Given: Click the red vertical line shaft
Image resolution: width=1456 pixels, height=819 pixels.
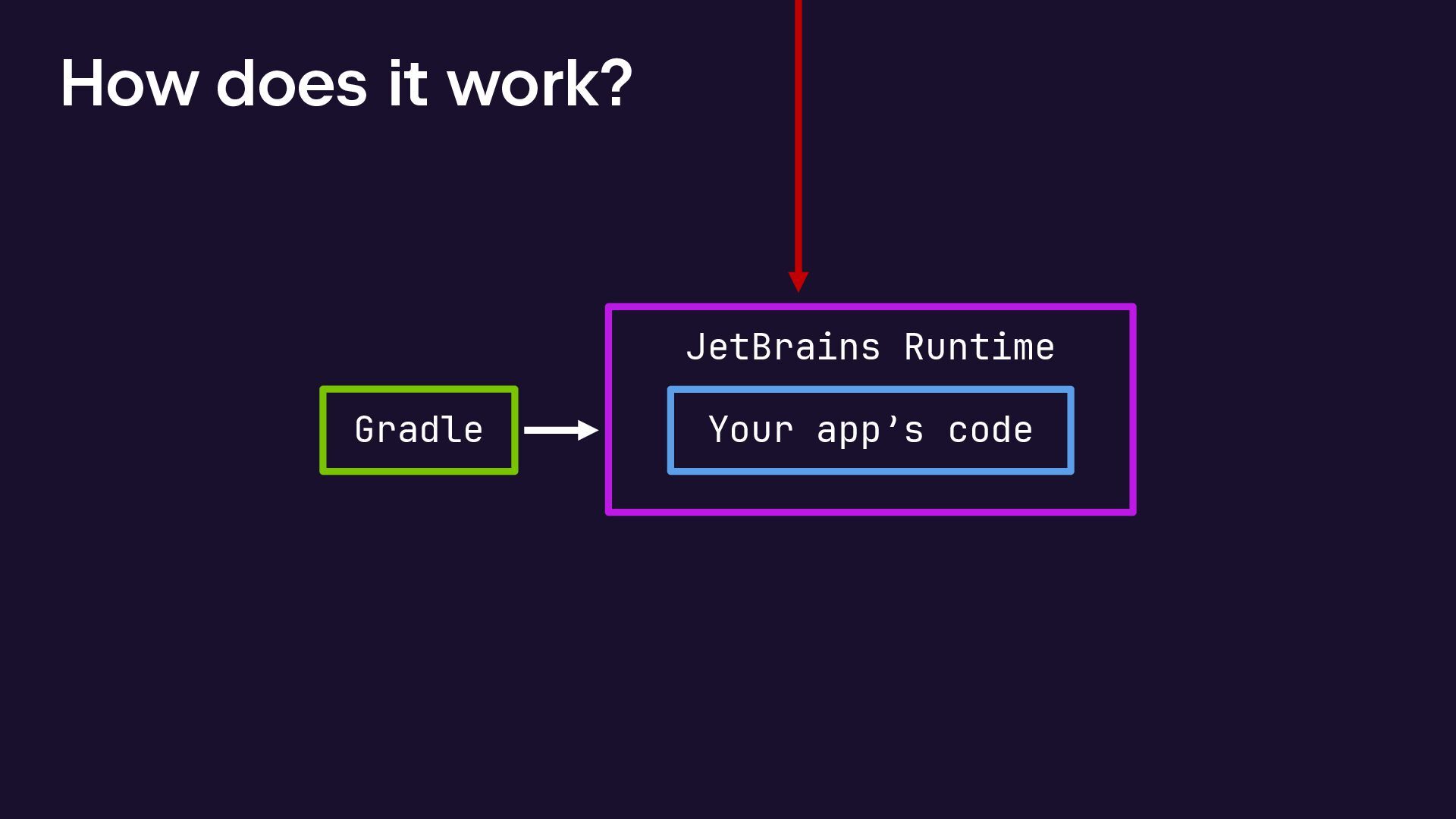Looking at the screenshot, I should tap(798, 136).
